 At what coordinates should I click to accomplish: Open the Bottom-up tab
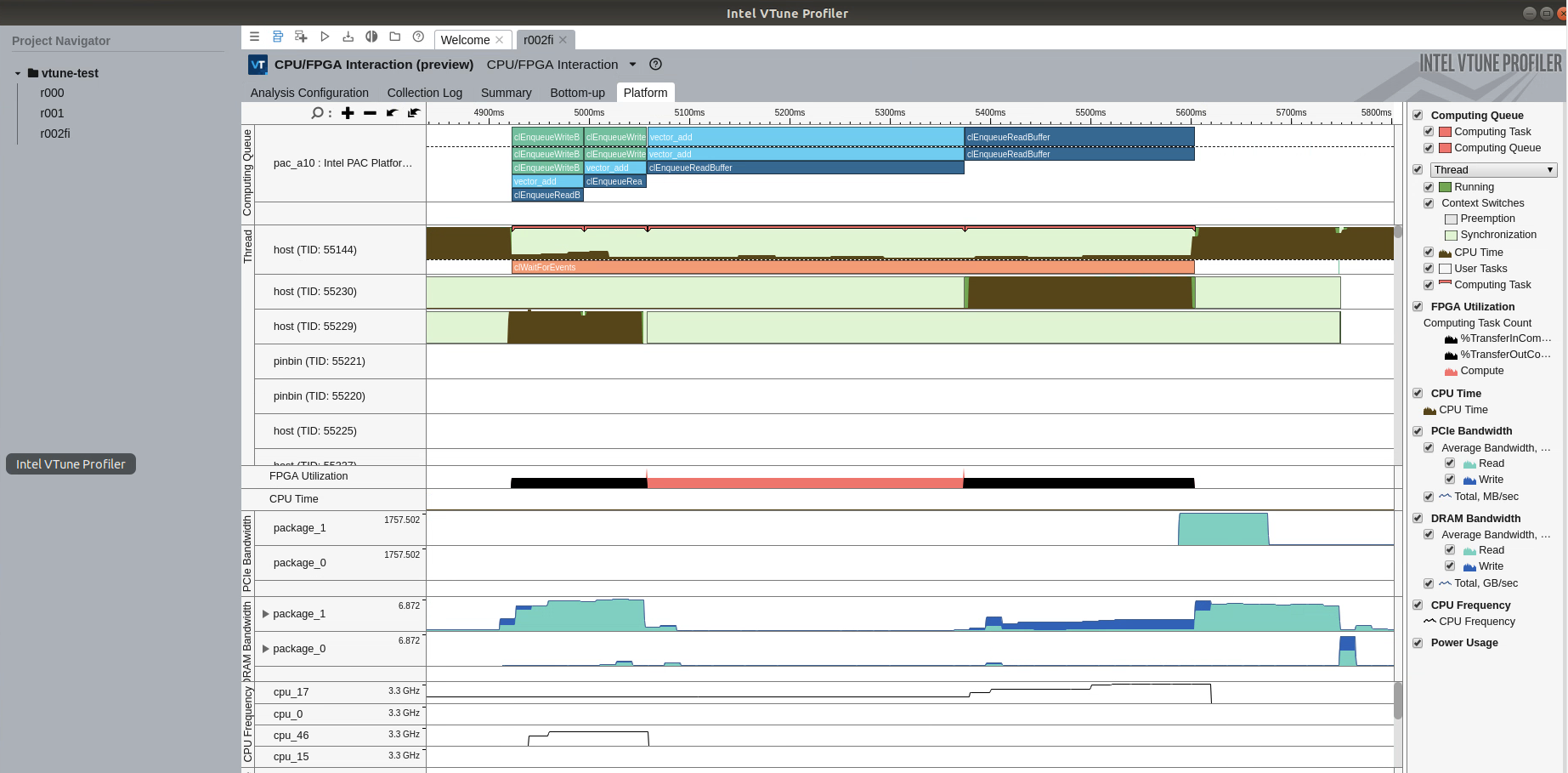coord(577,93)
